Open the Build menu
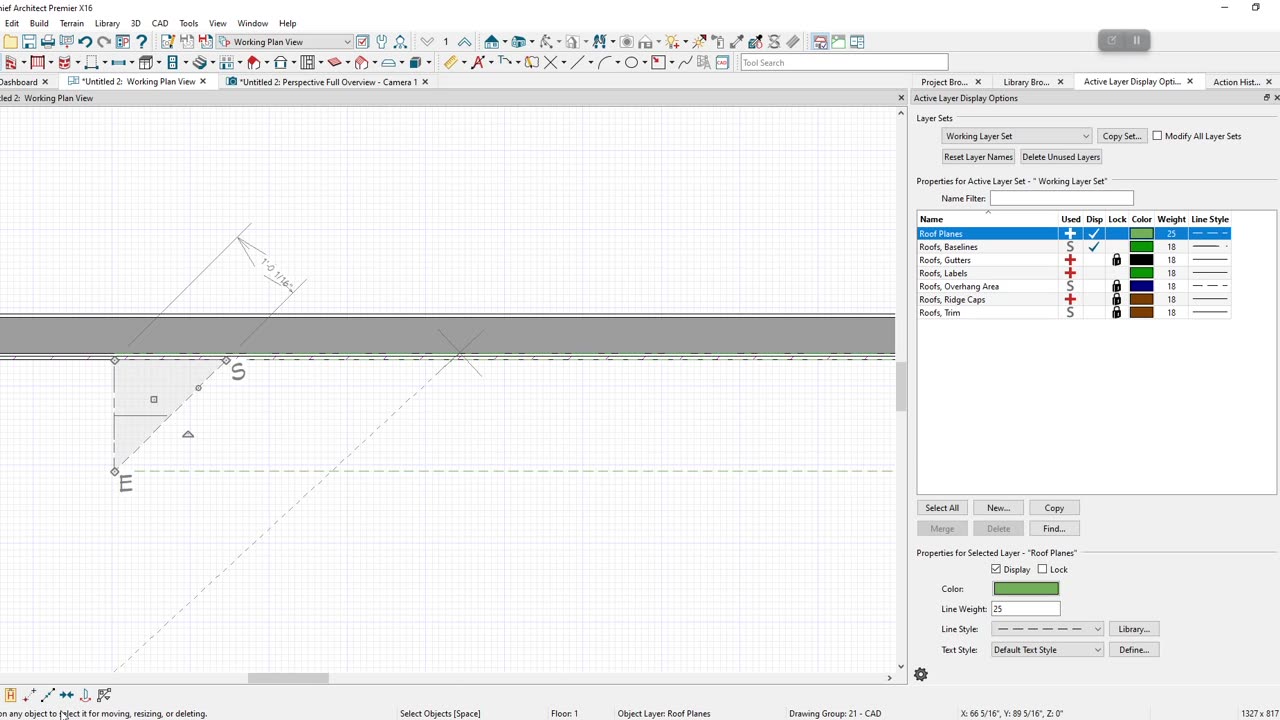The height and width of the screenshot is (720, 1280). [39, 23]
